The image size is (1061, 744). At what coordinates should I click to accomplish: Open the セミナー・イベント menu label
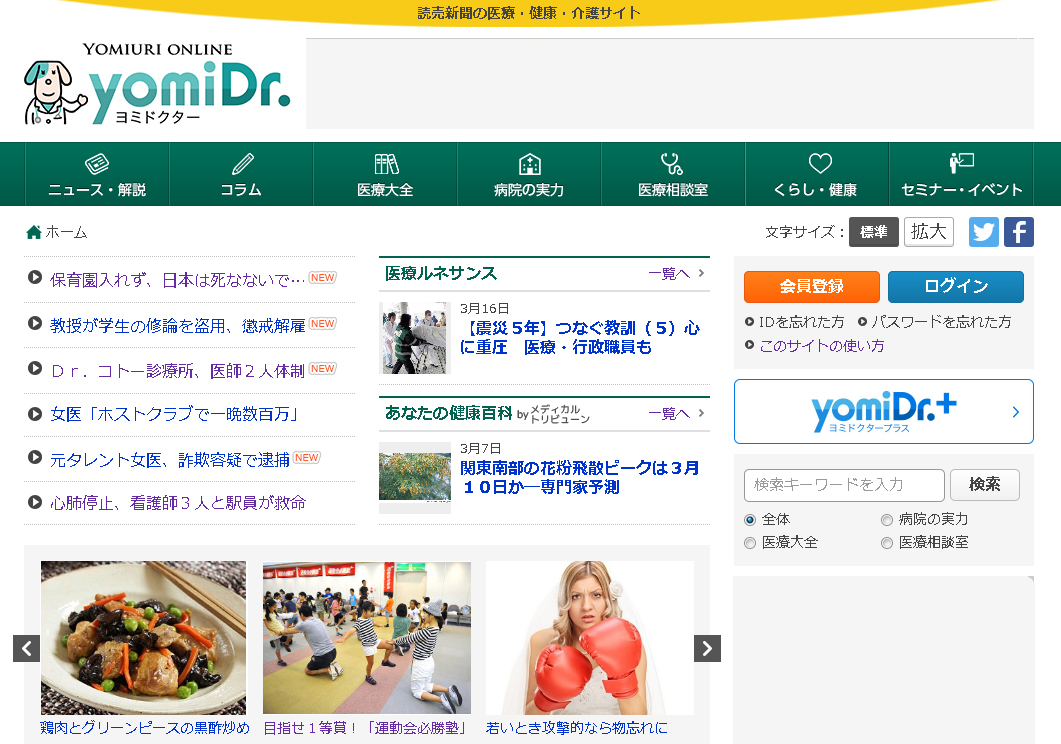coord(962,190)
